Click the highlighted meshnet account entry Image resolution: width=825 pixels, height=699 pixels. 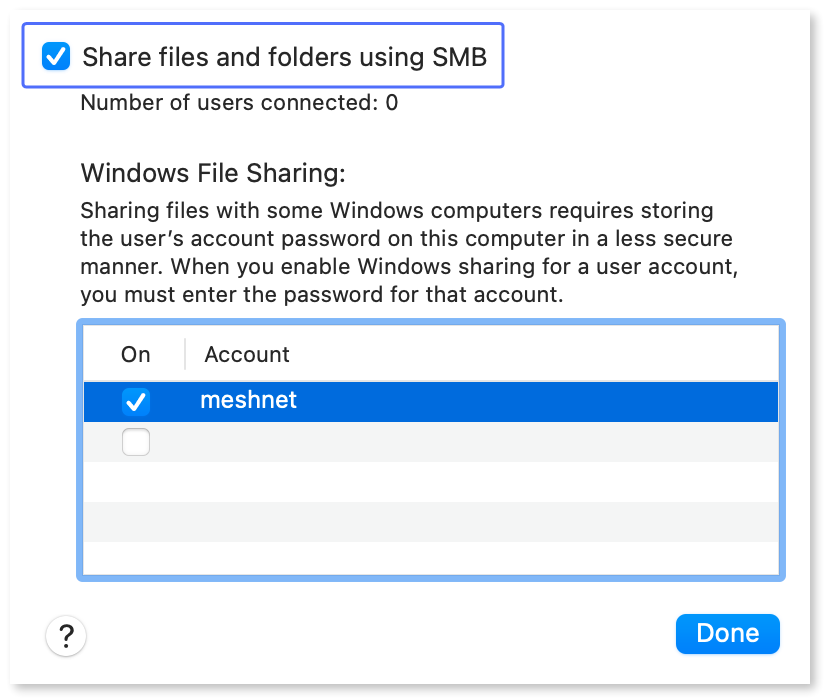coord(248,400)
